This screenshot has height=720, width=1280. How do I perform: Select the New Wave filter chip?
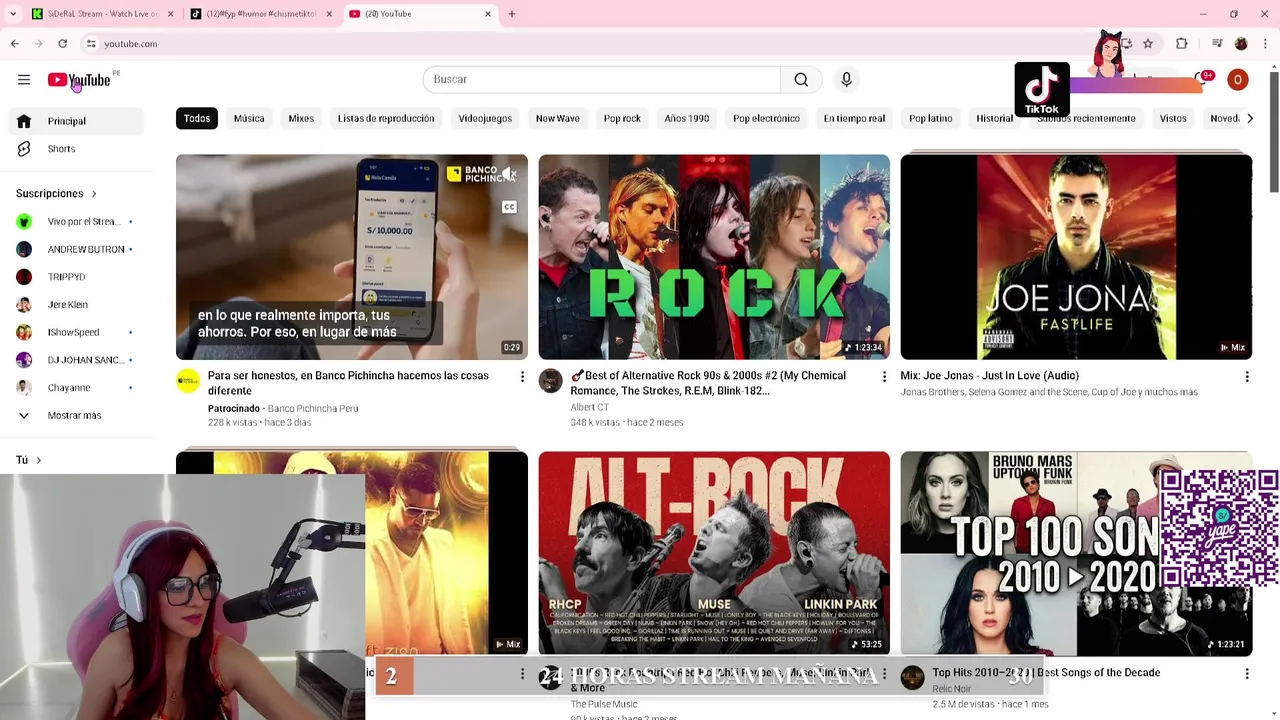pyautogui.click(x=557, y=118)
